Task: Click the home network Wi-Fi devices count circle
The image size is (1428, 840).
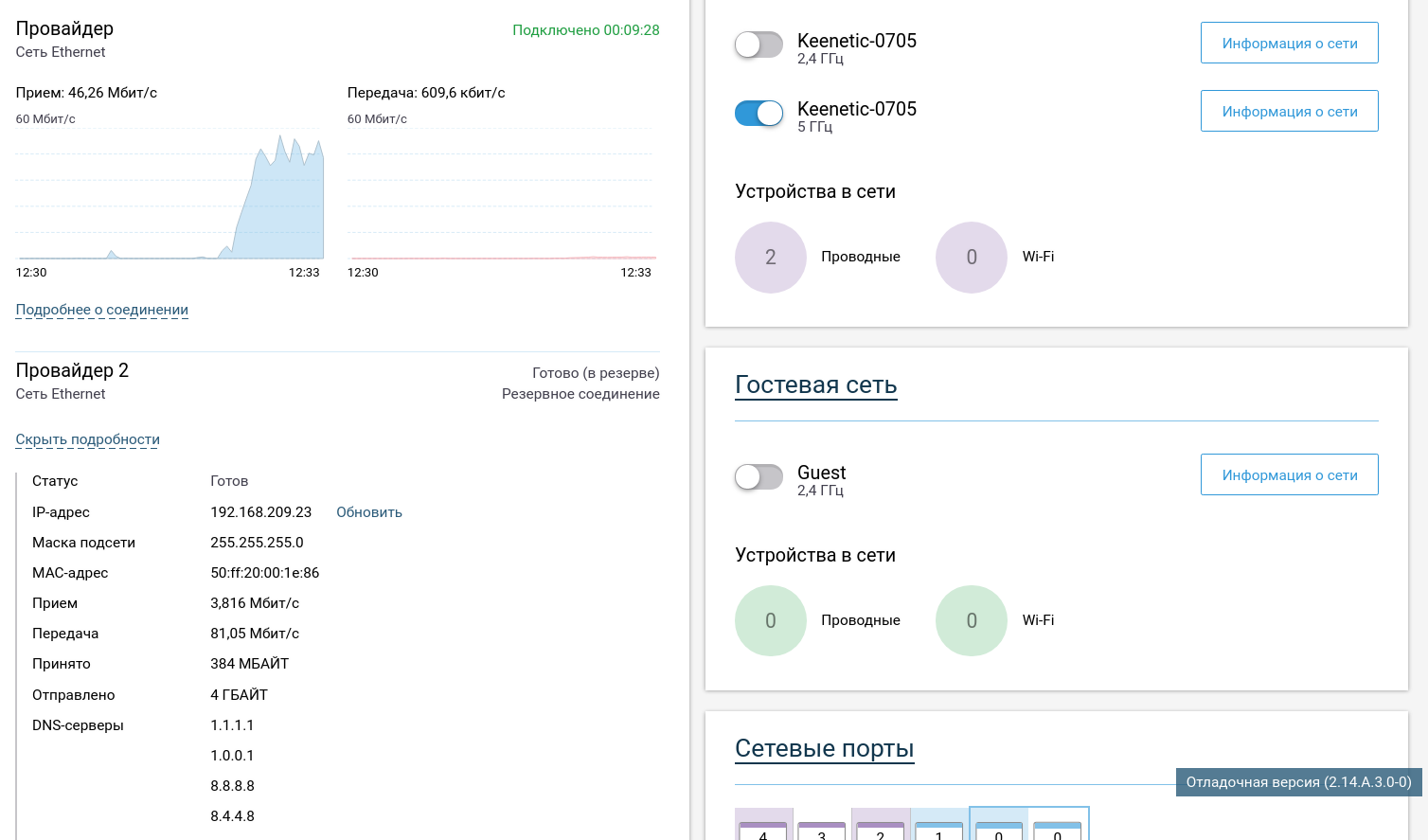Action: tap(972, 258)
